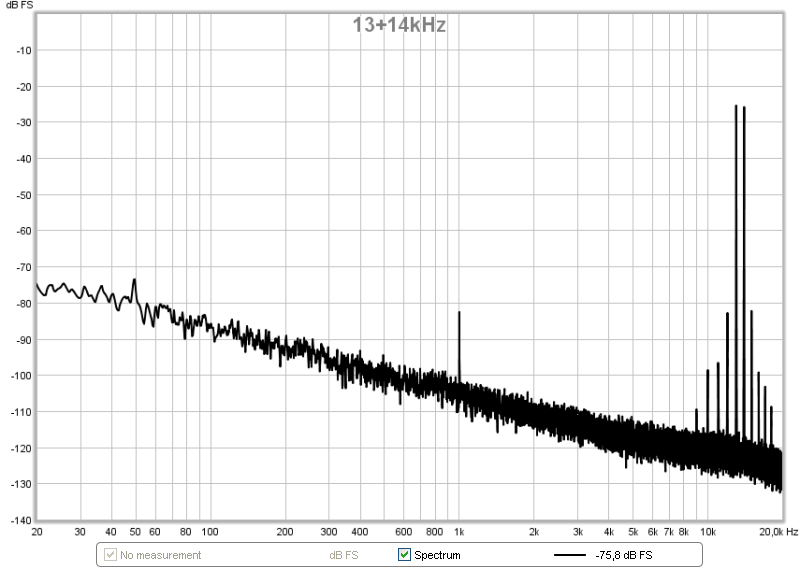Viewport: 800px width, 568px height.
Task: Toggle the disabled No measurement checkbox
Action: coord(110,554)
